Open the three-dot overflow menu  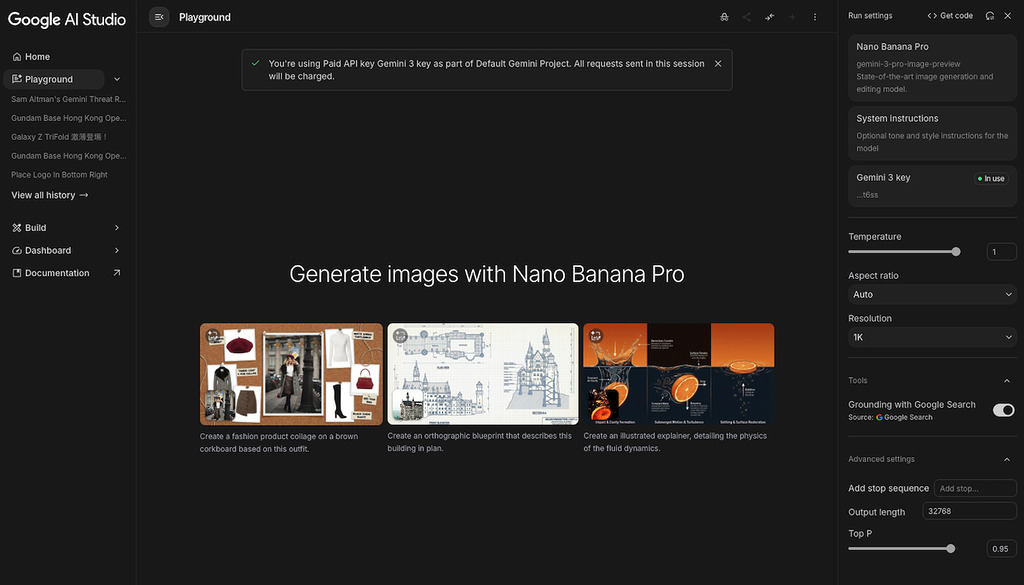815,16
